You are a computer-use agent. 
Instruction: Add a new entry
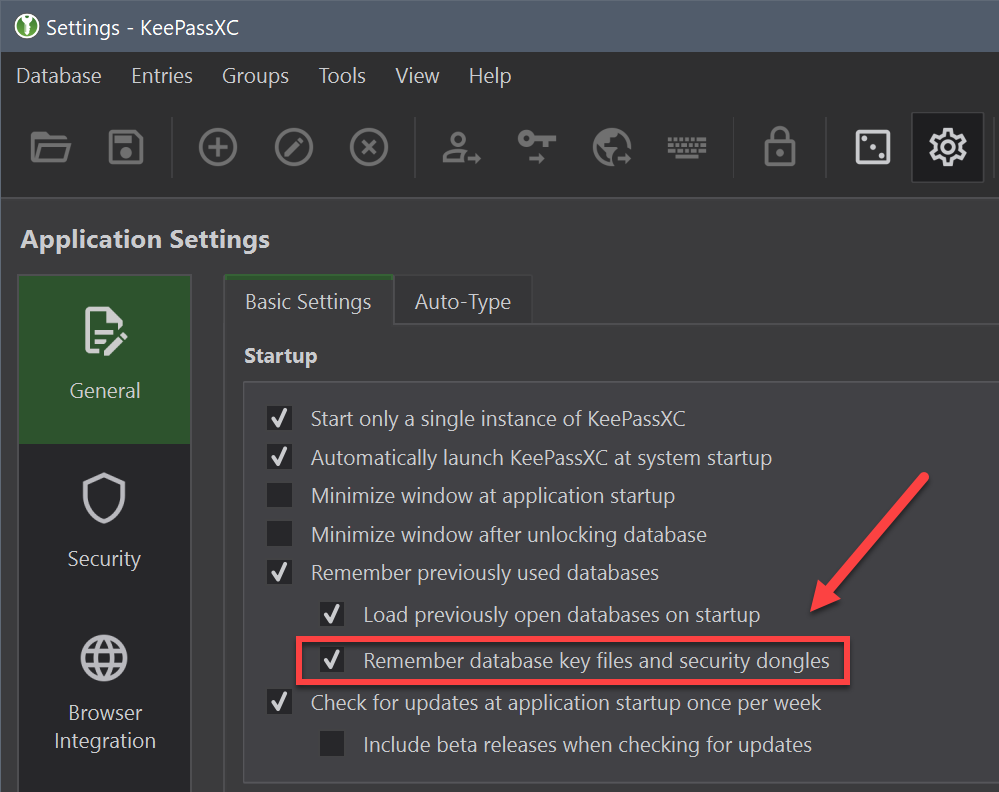(218, 147)
